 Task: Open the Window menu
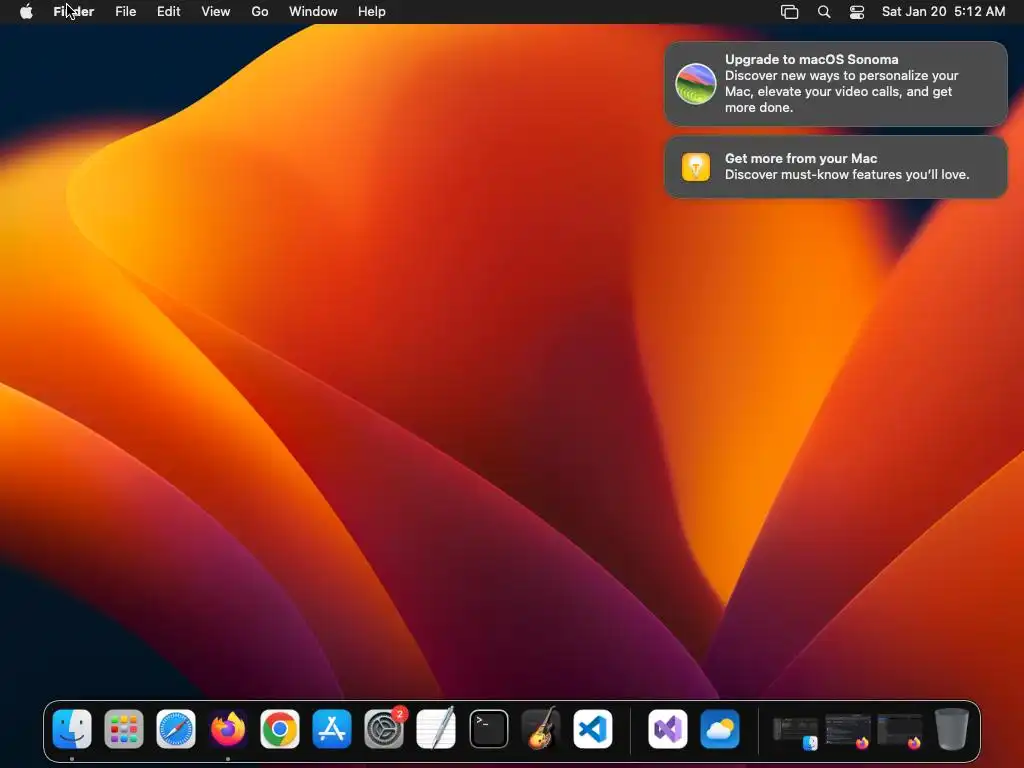click(313, 12)
